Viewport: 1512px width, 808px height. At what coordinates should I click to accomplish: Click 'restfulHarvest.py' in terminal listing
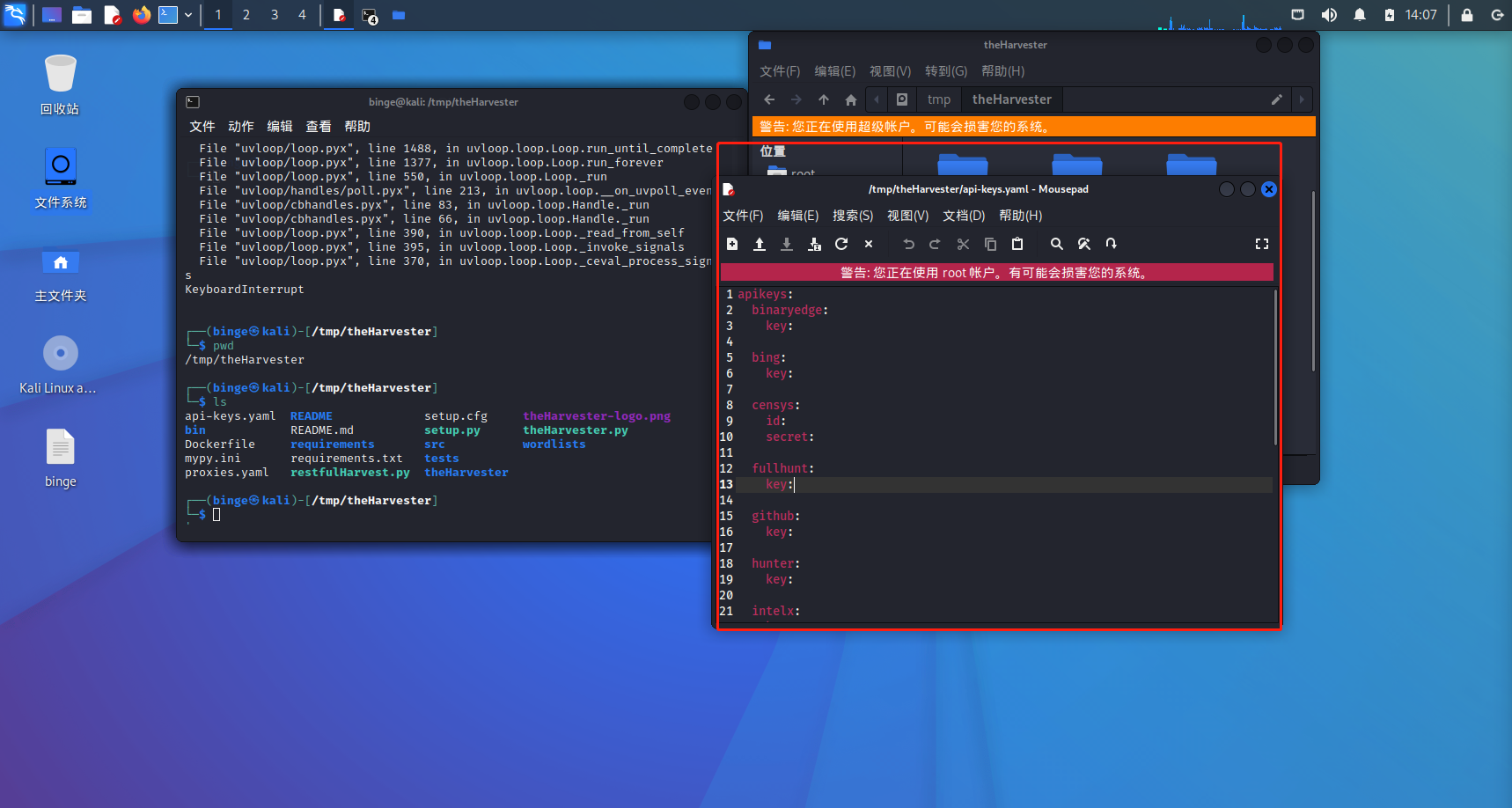coord(350,473)
